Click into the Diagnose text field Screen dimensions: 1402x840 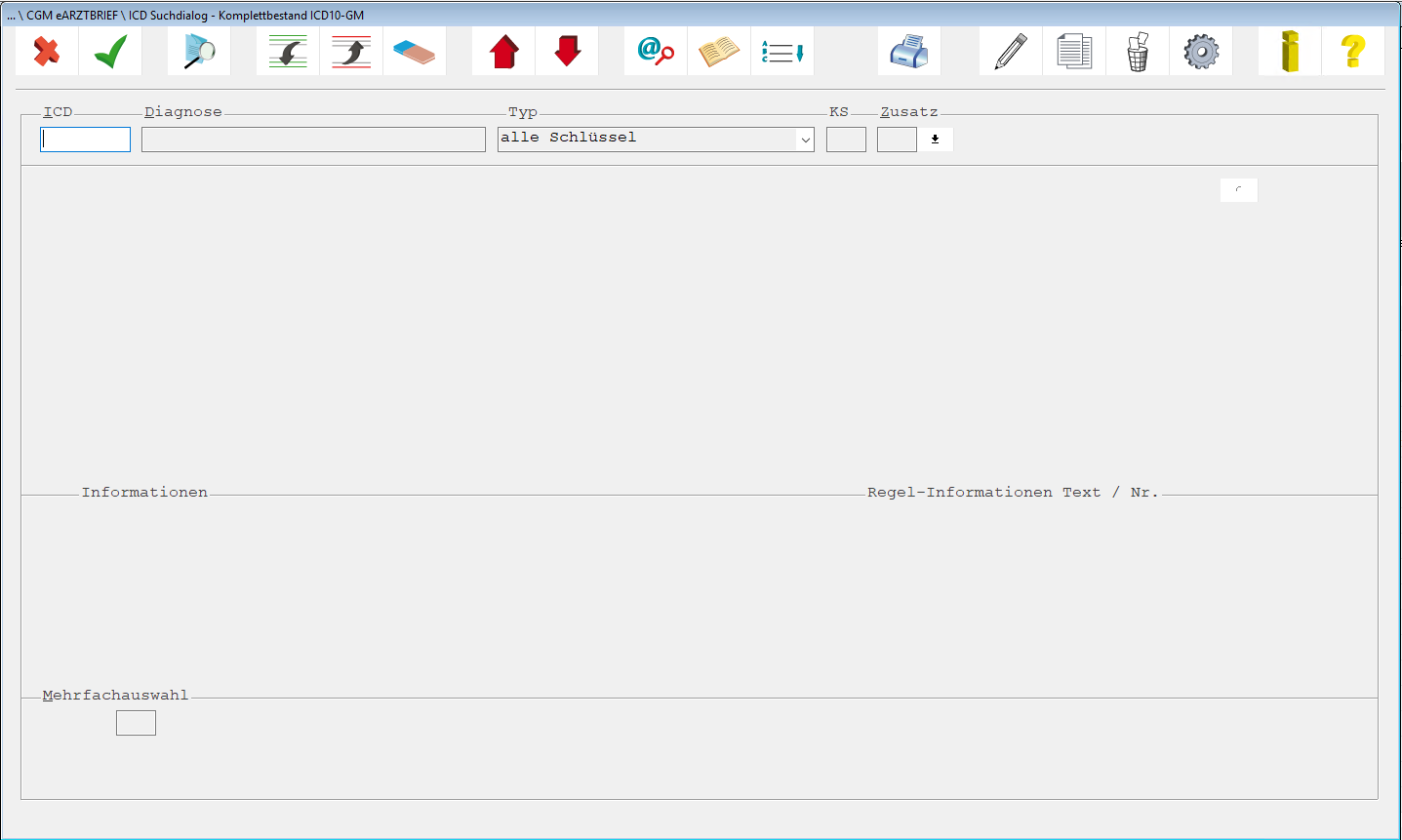click(313, 140)
